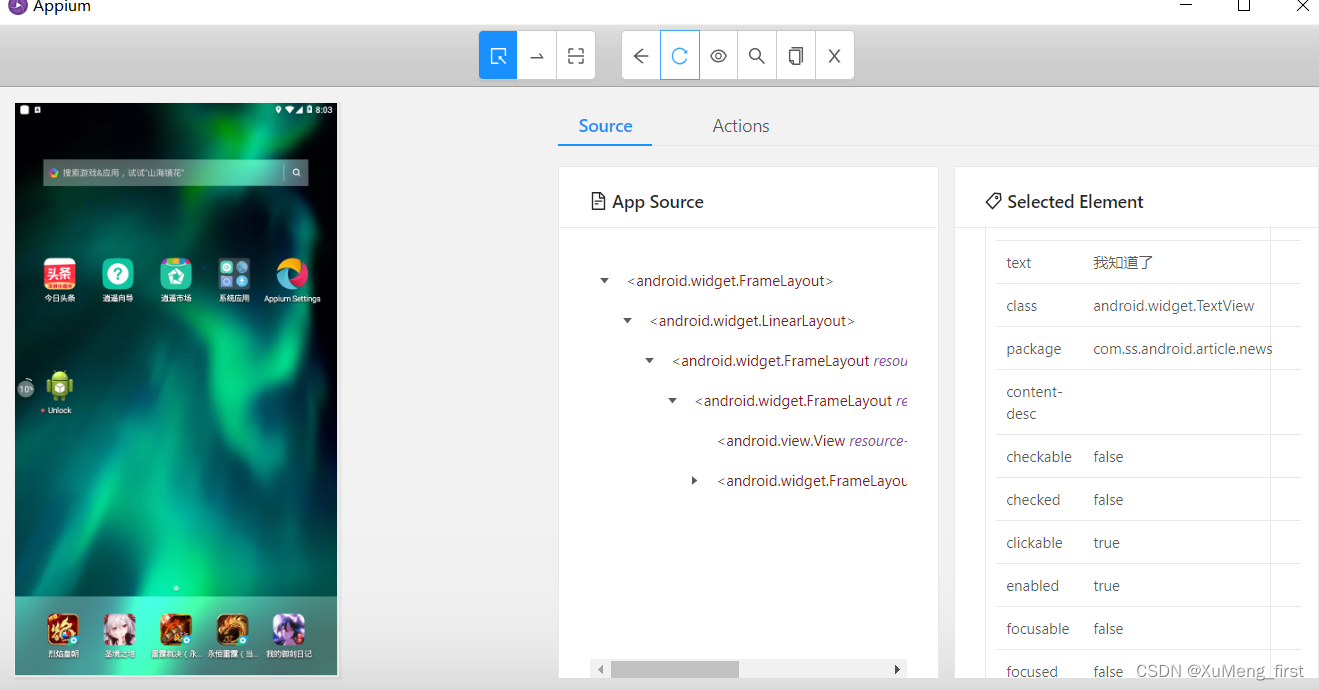Screen dimensions: 1319x690
Task: Toggle recorded actions visibility with the eye icon
Action: pos(718,55)
